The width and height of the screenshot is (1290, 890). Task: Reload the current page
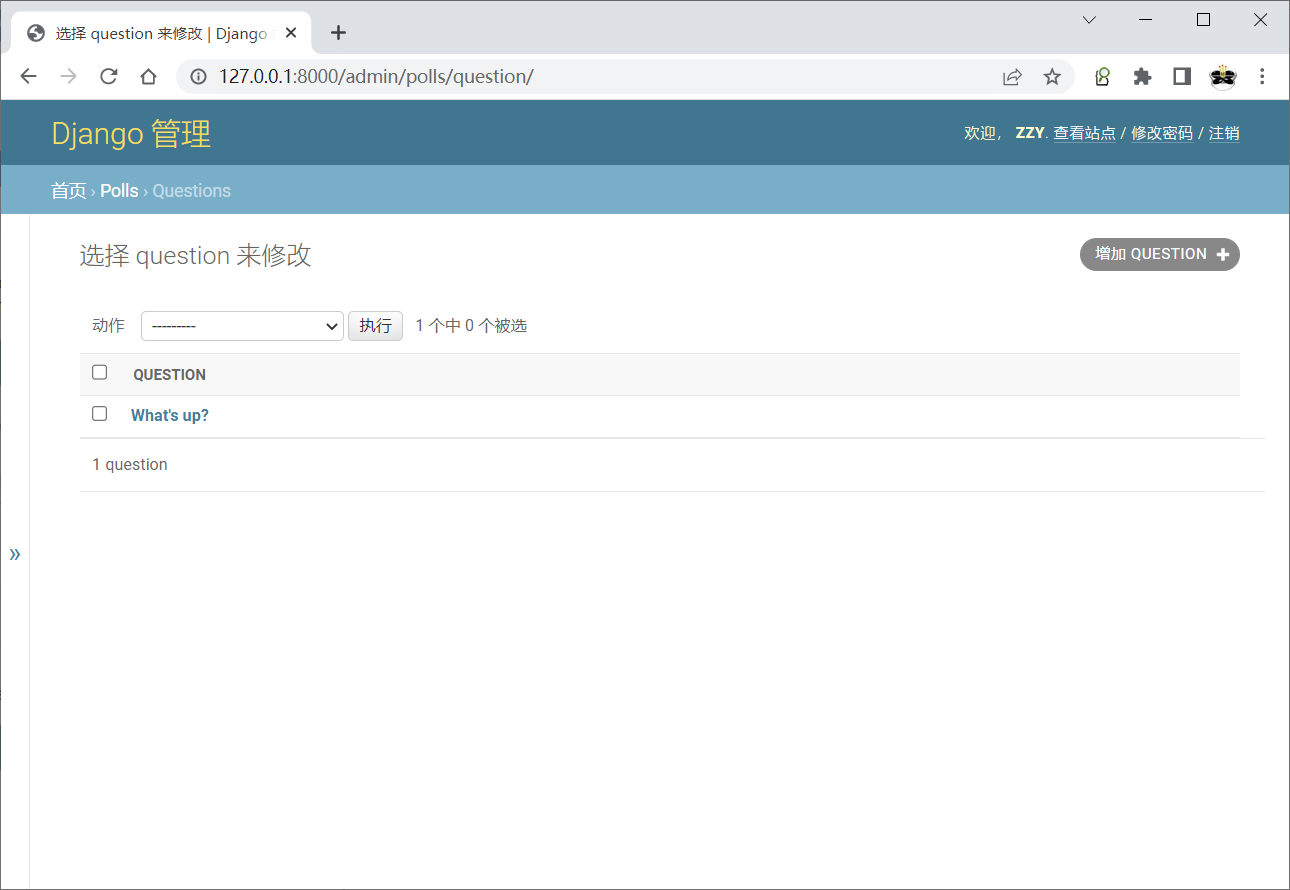109,77
